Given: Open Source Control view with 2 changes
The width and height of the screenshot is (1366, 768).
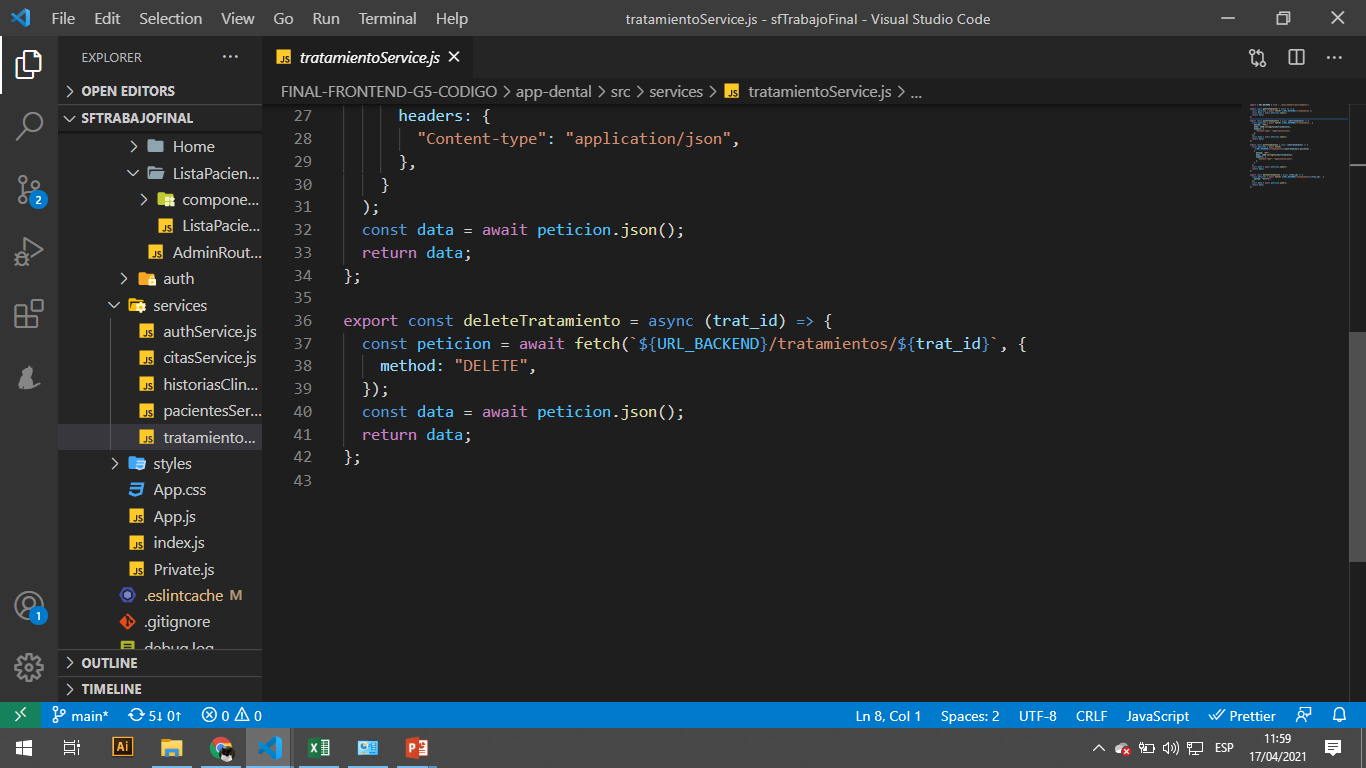Looking at the screenshot, I should point(29,189).
